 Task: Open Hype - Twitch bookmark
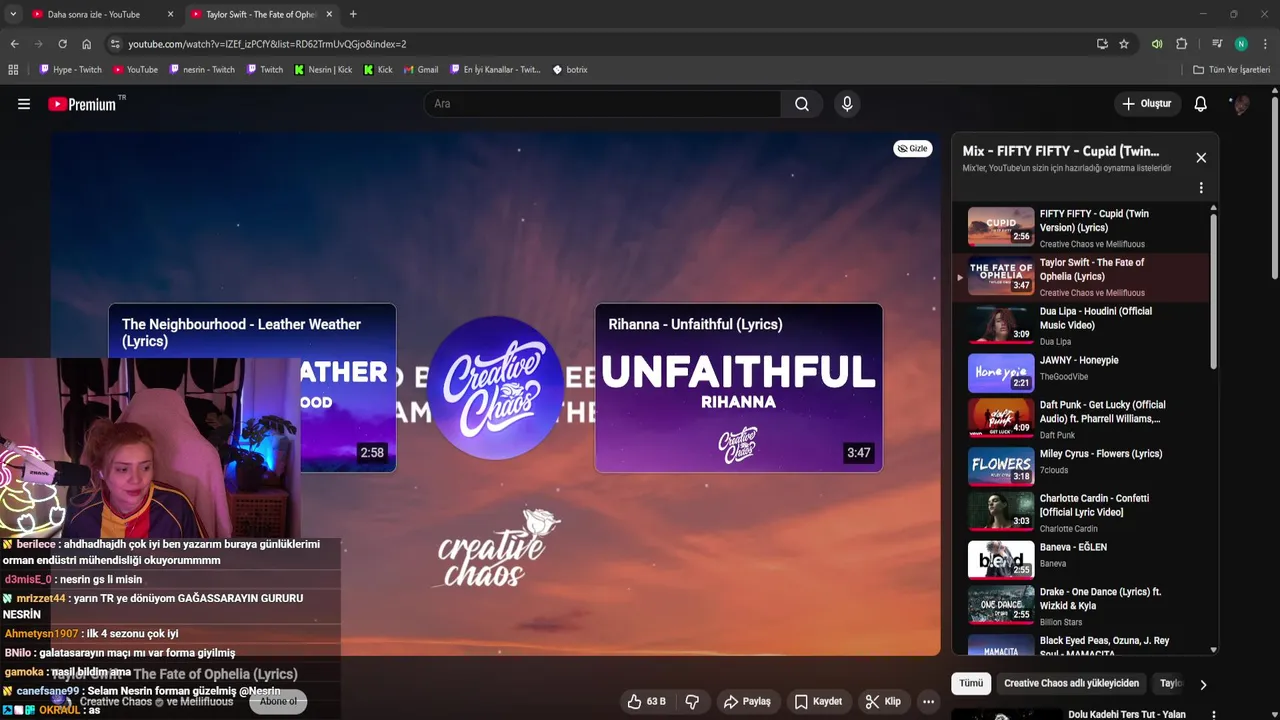coord(70,70)
